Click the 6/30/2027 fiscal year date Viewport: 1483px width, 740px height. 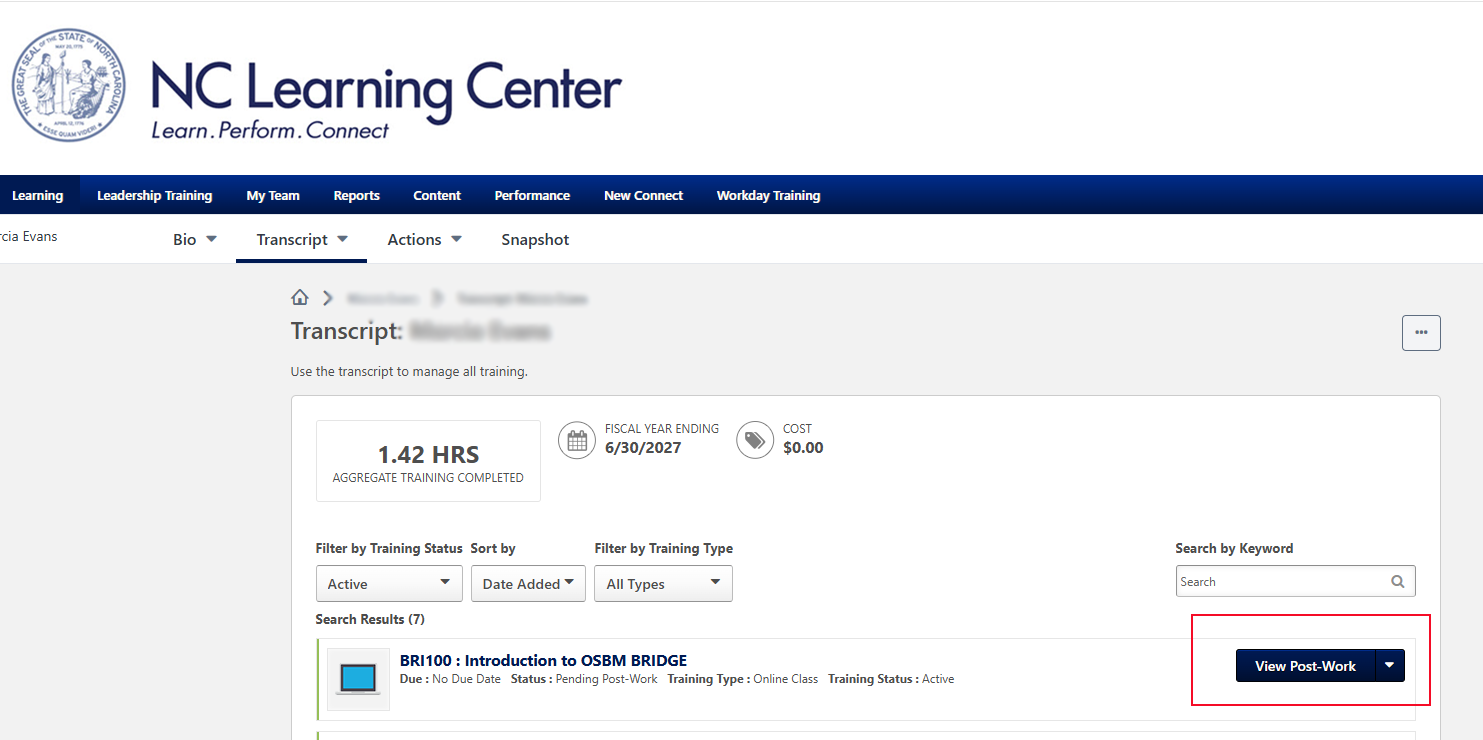(643, 448)
